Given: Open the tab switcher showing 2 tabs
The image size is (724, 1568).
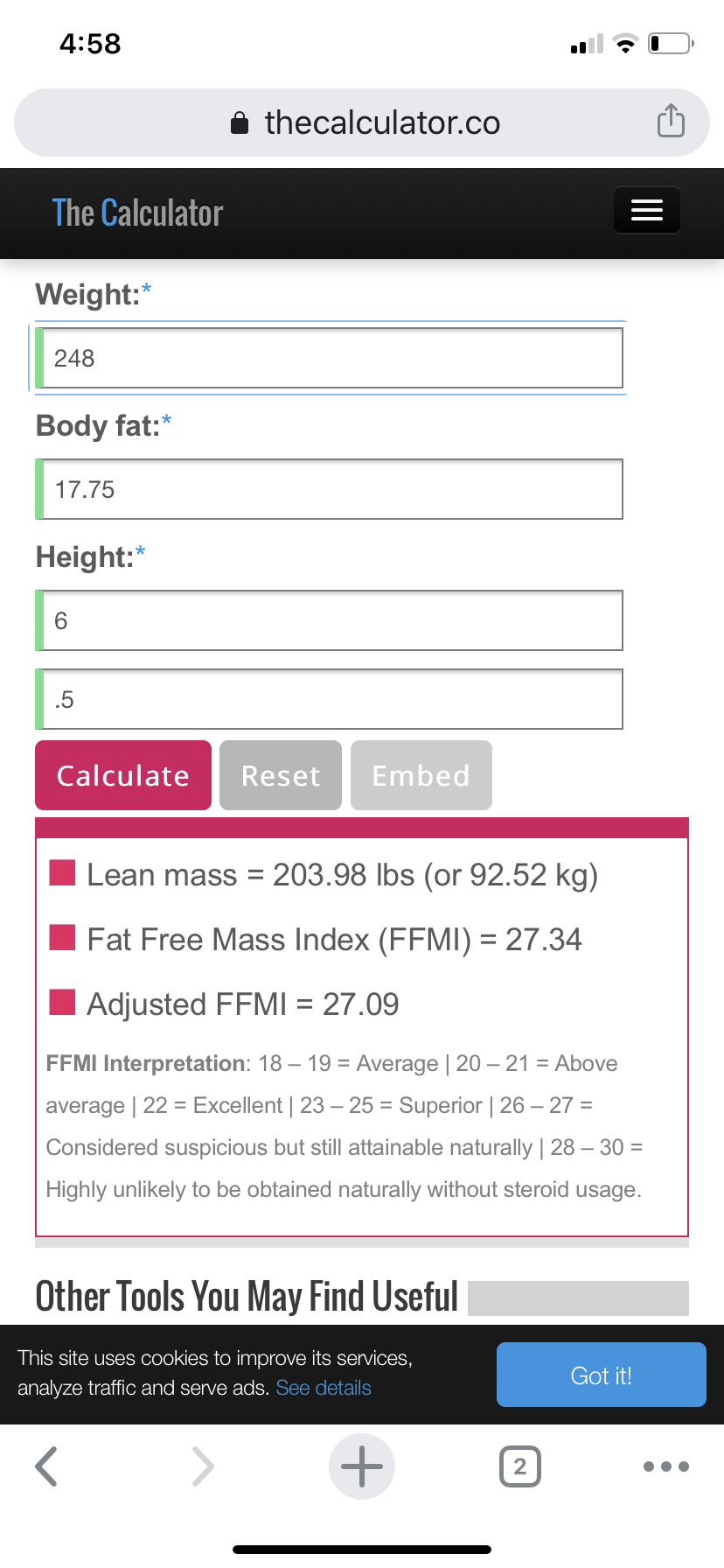Looking at the screenshot, I should [x=519, y=1466].
